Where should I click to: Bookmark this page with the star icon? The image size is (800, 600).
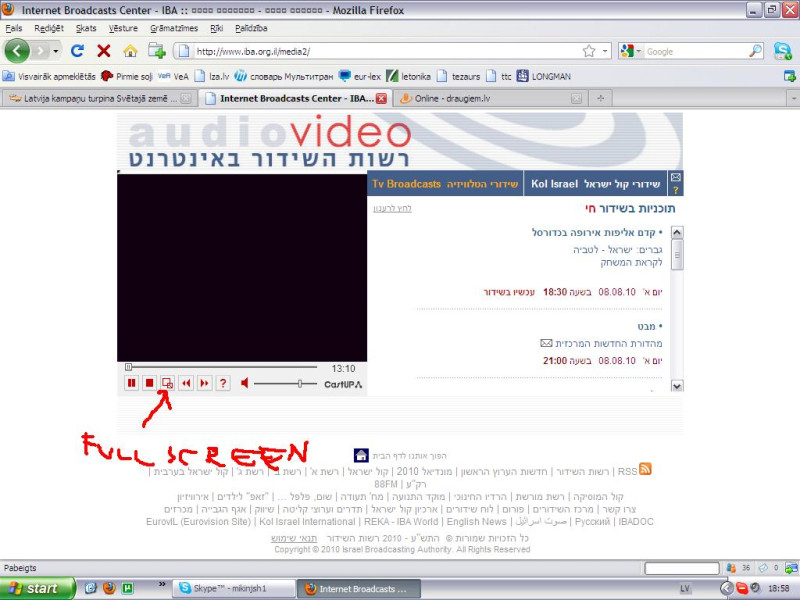pos(589,51)
